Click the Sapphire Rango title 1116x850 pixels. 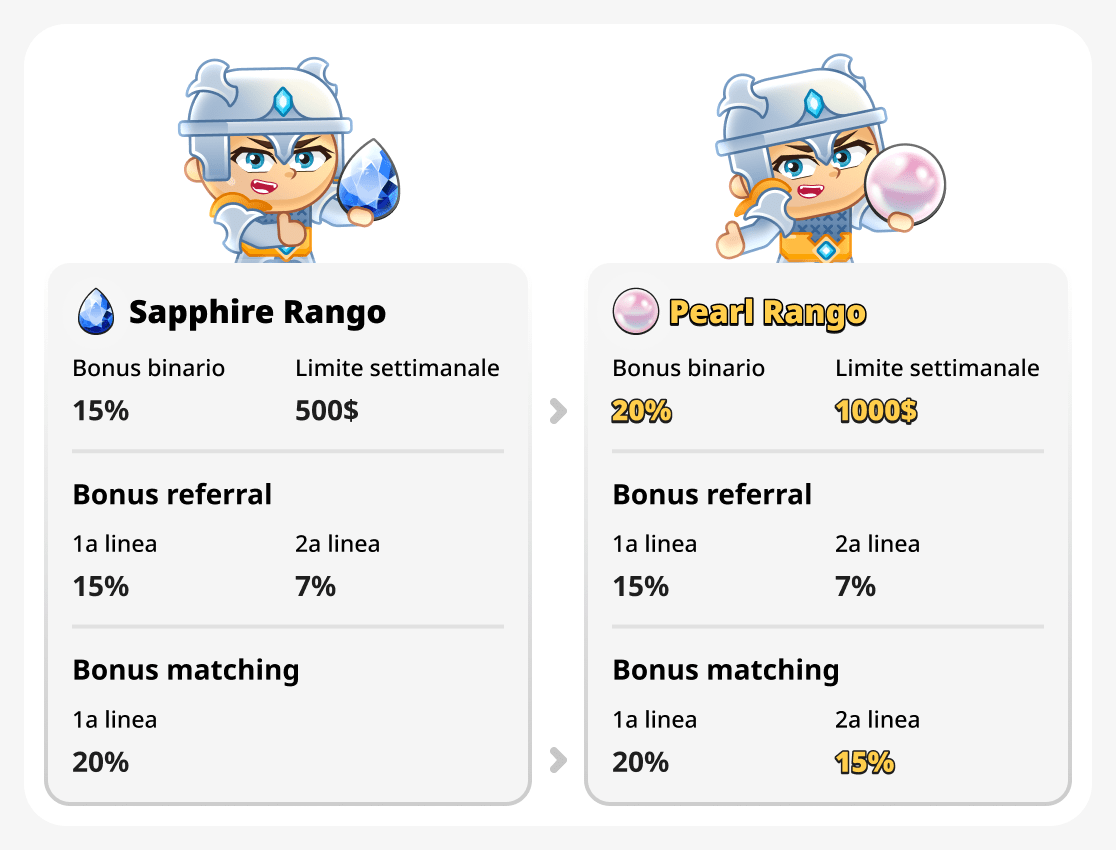[x=257, y=312]
